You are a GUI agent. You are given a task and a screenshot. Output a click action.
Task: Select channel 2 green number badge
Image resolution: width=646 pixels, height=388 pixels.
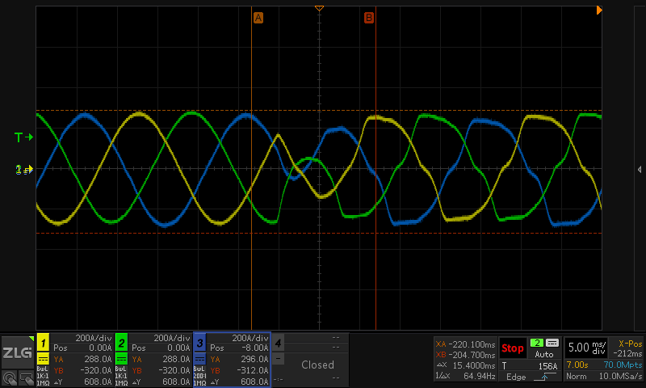coord(121,342)
